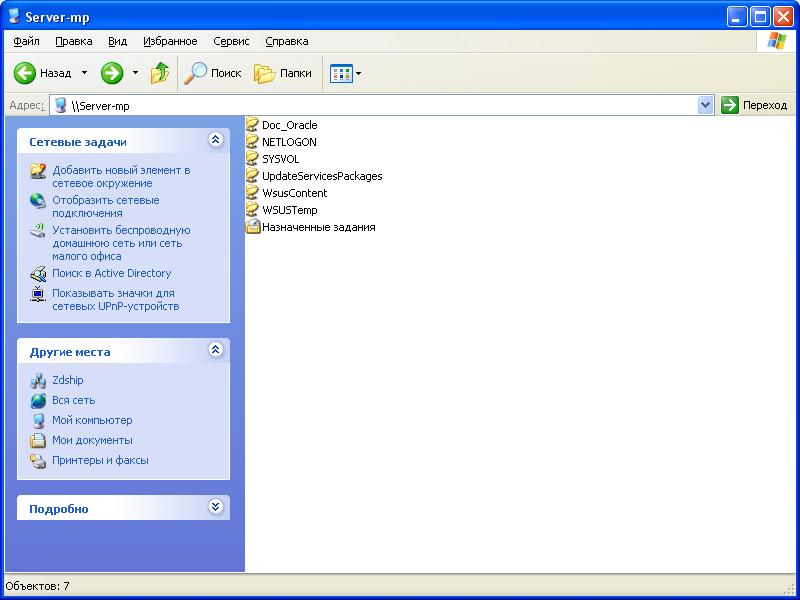Click the wireless network setup icon

point(38,231)
